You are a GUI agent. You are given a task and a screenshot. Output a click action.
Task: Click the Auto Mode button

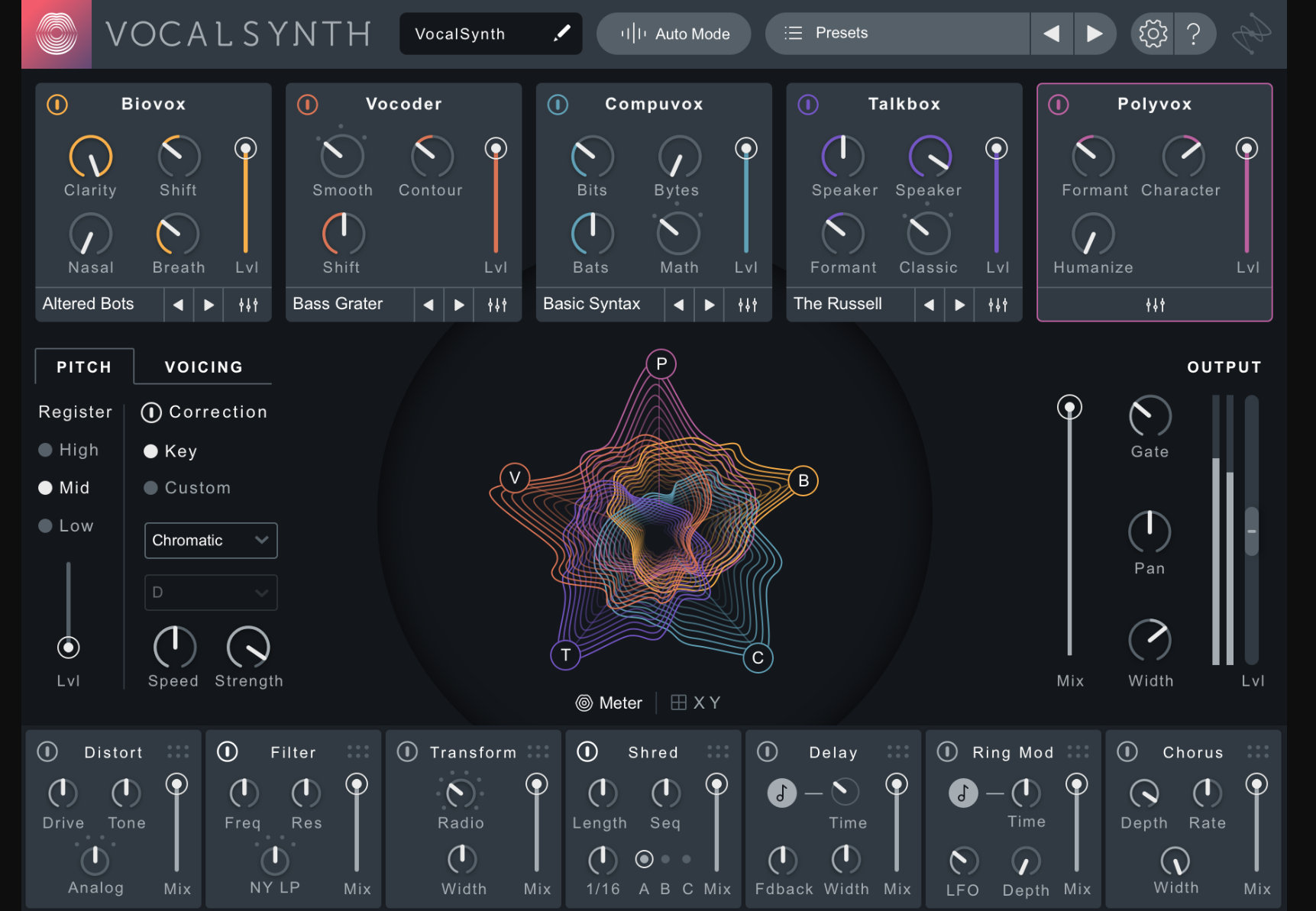[674, 34]
